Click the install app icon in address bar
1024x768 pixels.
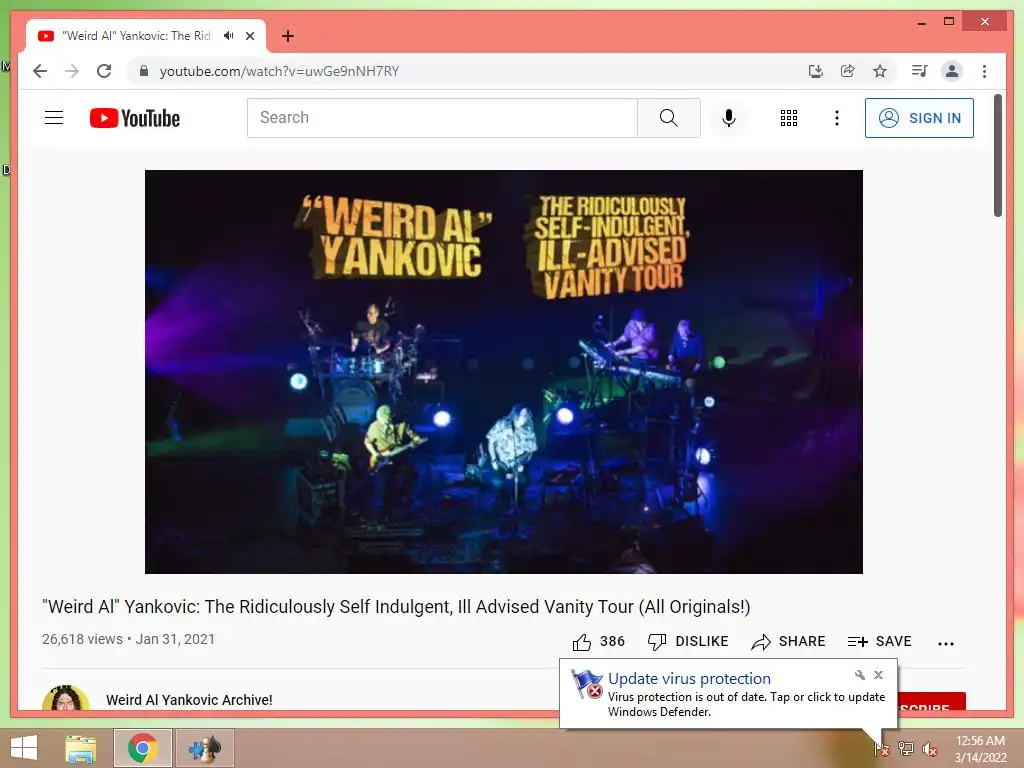815,71
